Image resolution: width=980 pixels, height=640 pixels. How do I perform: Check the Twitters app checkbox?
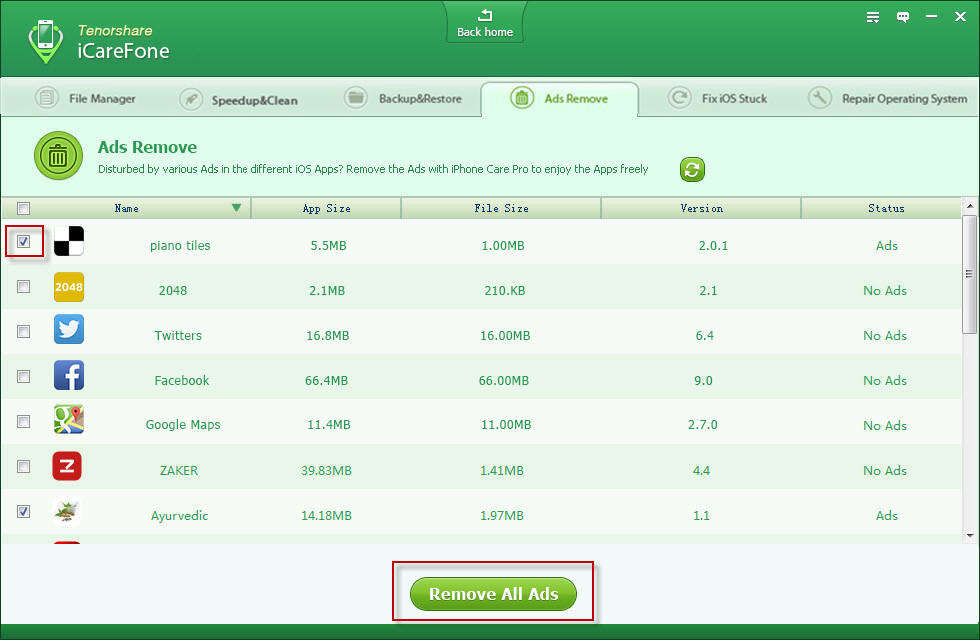point(24,331)
